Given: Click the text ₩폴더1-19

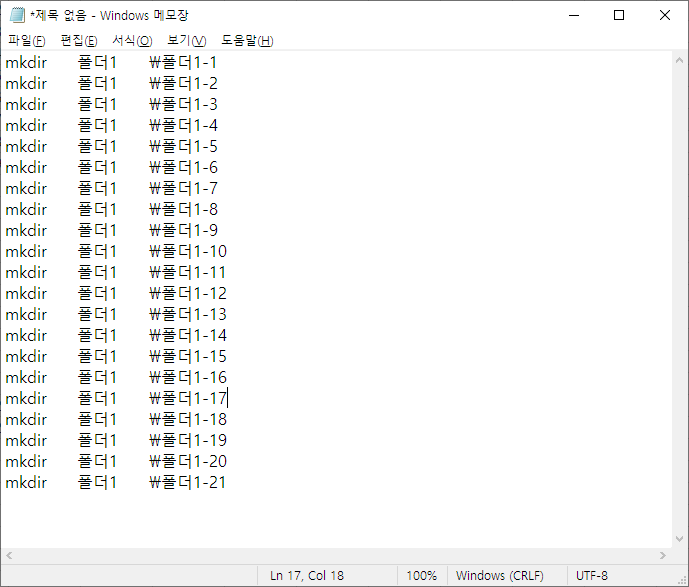Looking at the screenshot, I should (x=188, y=440).
